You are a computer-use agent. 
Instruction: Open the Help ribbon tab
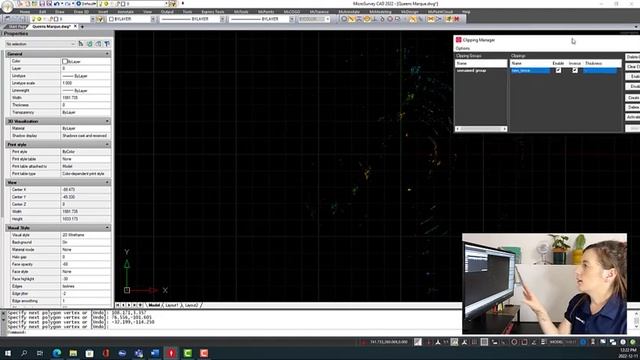[466, 12]
